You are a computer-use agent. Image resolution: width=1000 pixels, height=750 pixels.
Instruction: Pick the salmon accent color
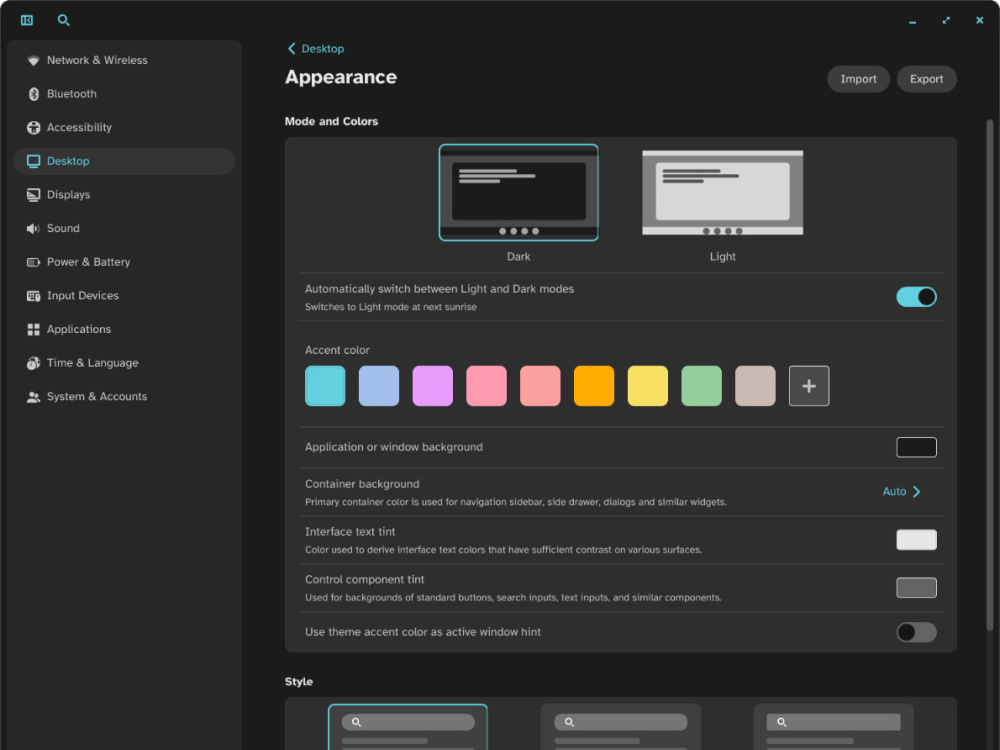tap(540, 386)
